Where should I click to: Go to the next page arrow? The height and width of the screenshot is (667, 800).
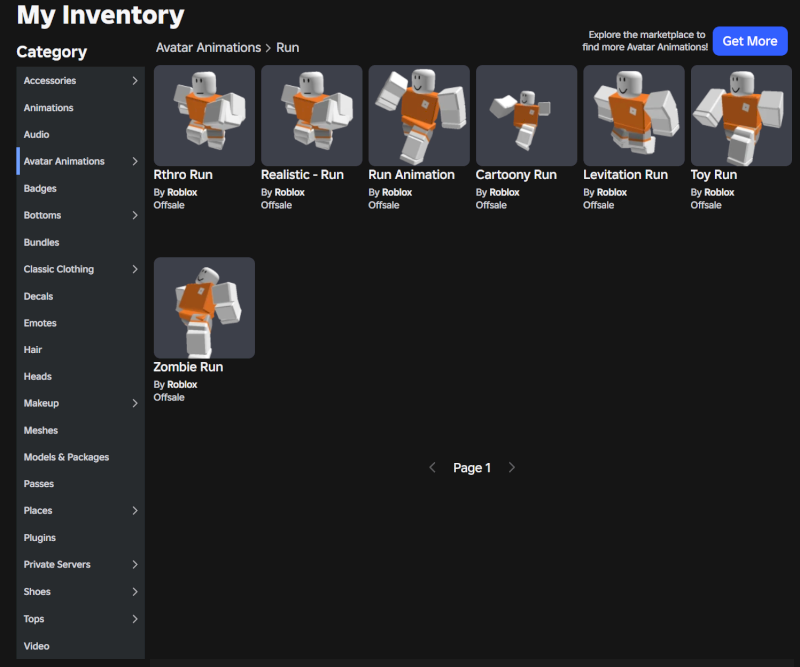(512, 467)
